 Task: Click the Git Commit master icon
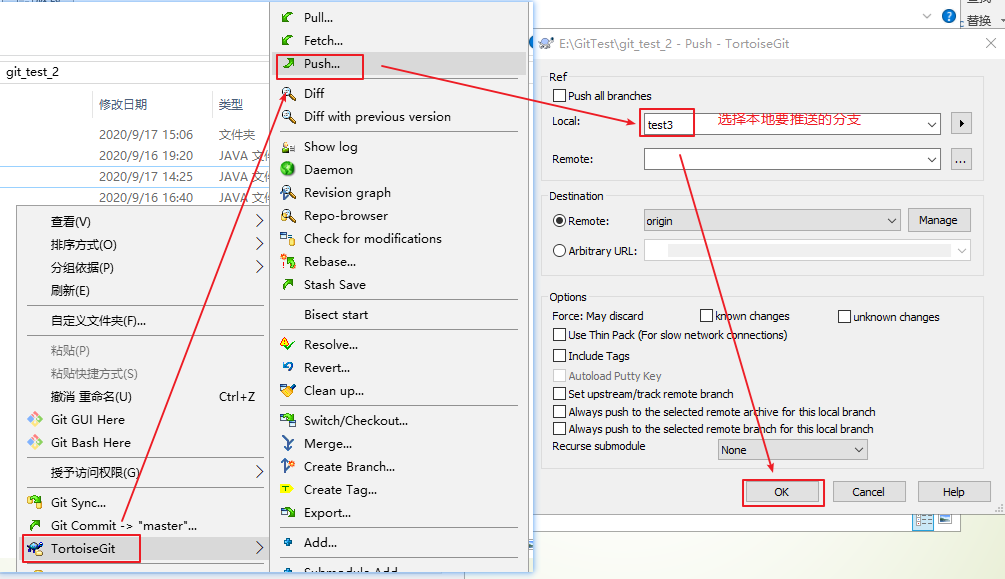pyautogui.click(x=35, y=525)
